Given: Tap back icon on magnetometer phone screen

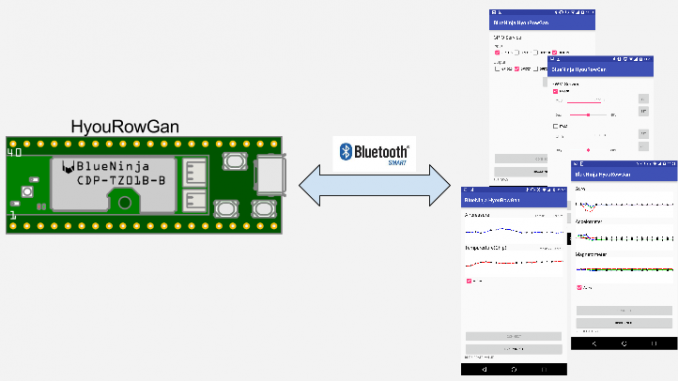Looking at the screenshot, I should [594, 343].
